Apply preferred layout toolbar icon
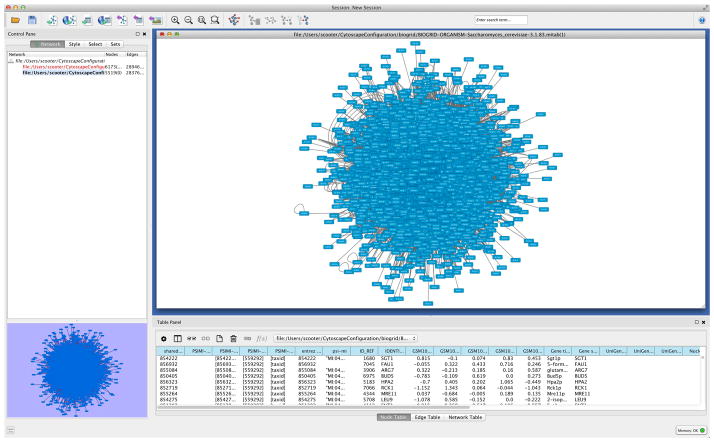Viewport: 714px width, 442px height. point(234,20)
